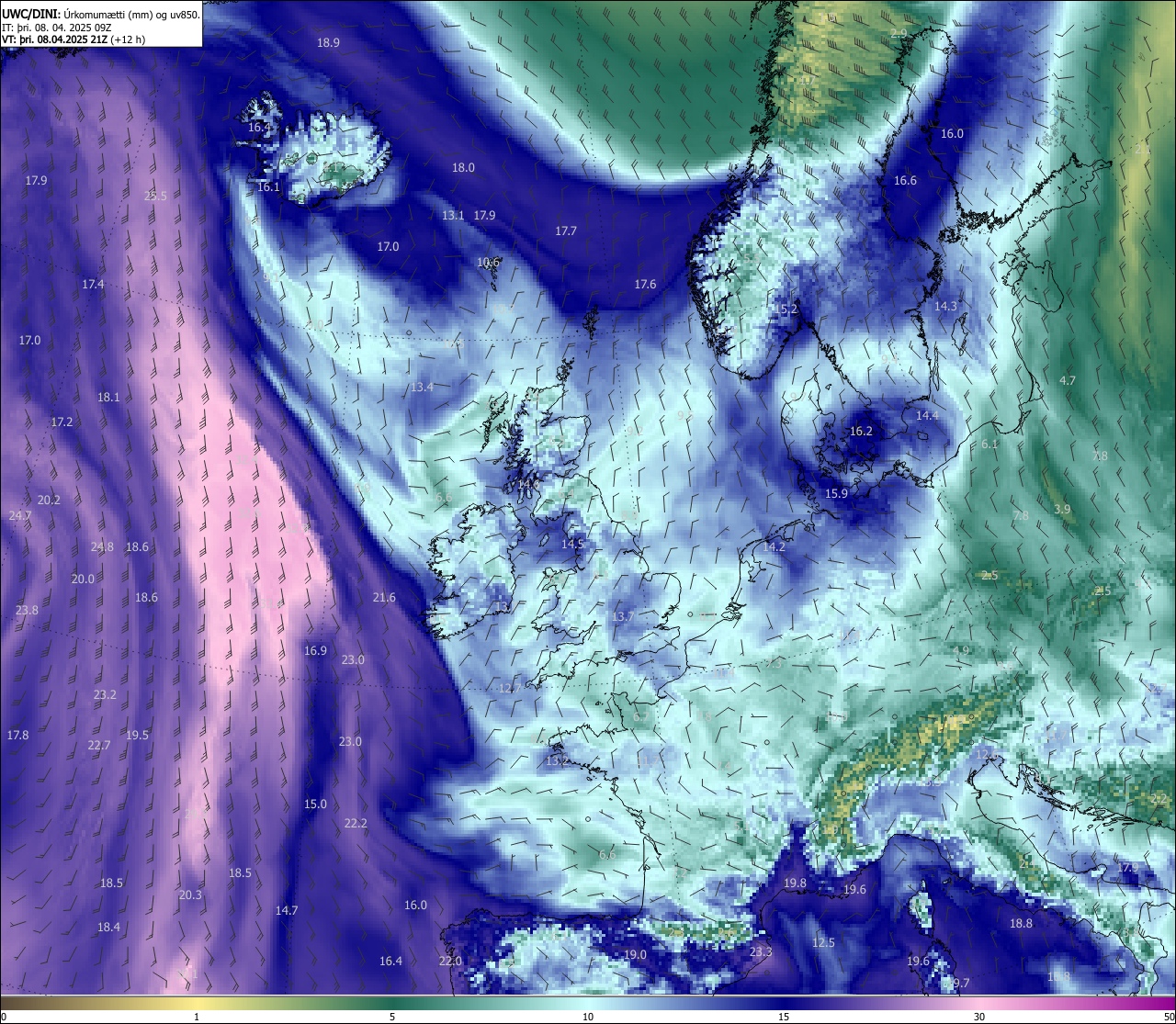1176x1024 pixels.
Task: Click the 17.6 value west of Norway
Action: 645,285
